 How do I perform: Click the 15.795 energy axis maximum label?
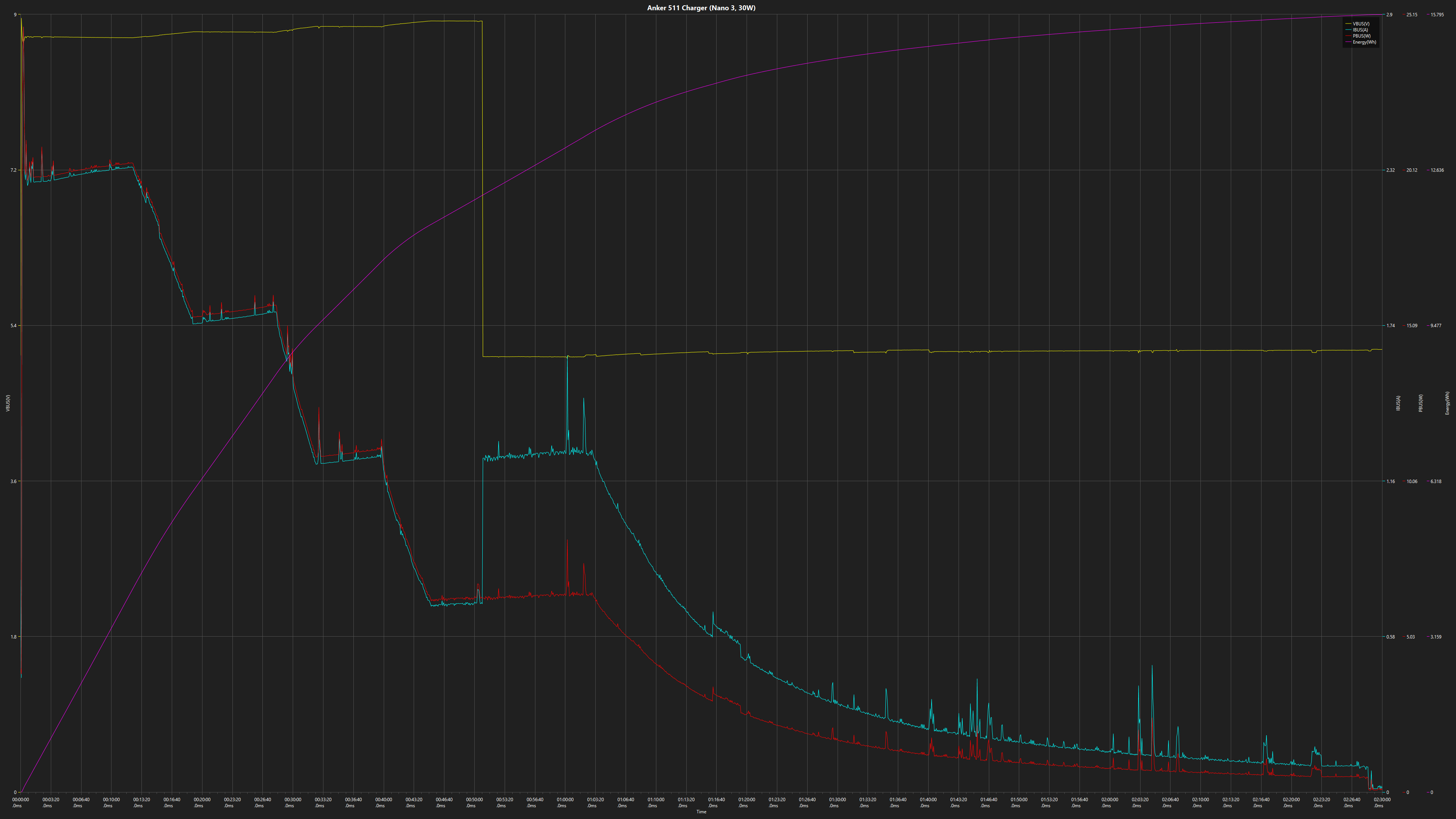click(x=1437, y=15)
